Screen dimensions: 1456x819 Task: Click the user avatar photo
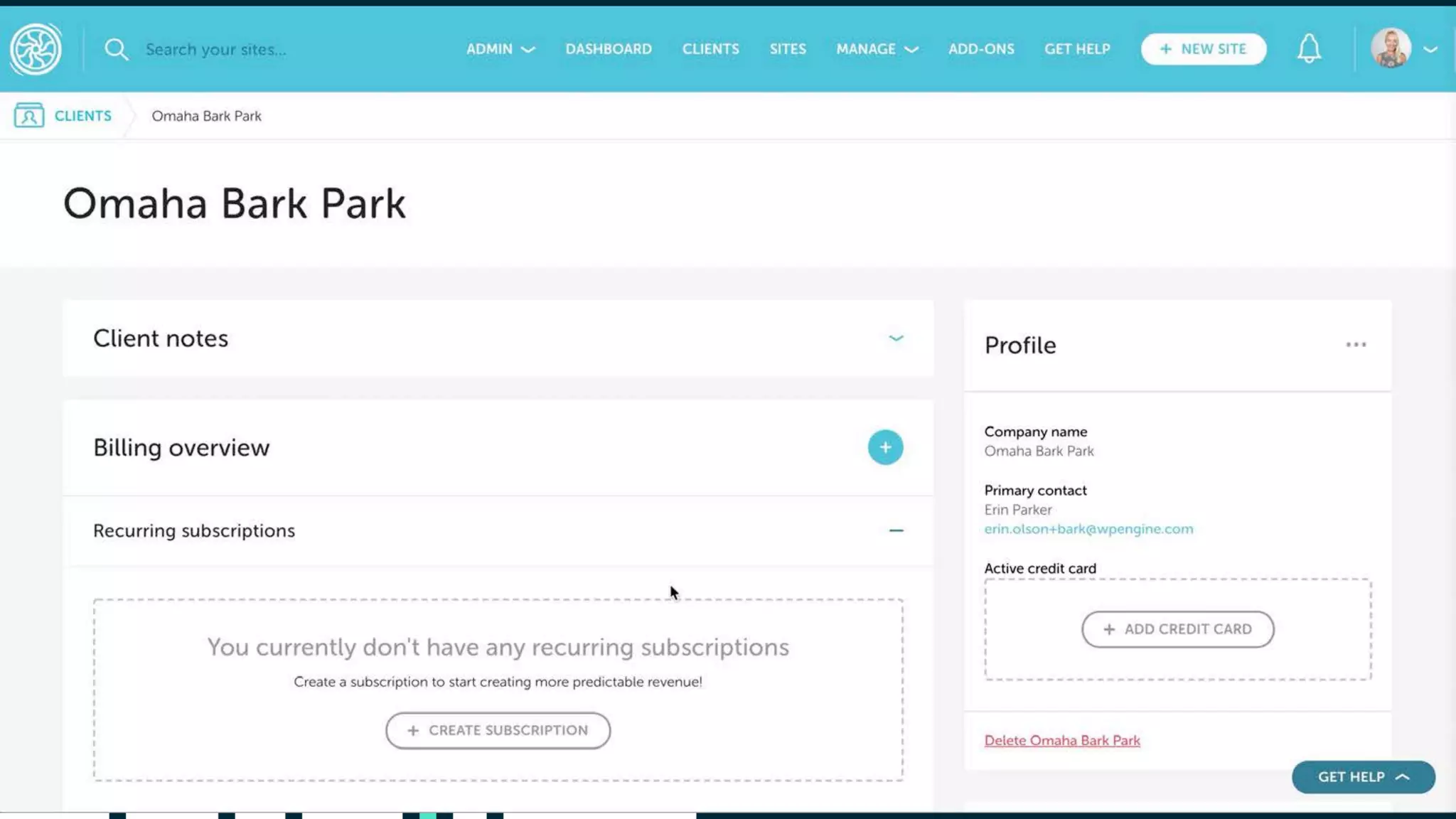1391,49
